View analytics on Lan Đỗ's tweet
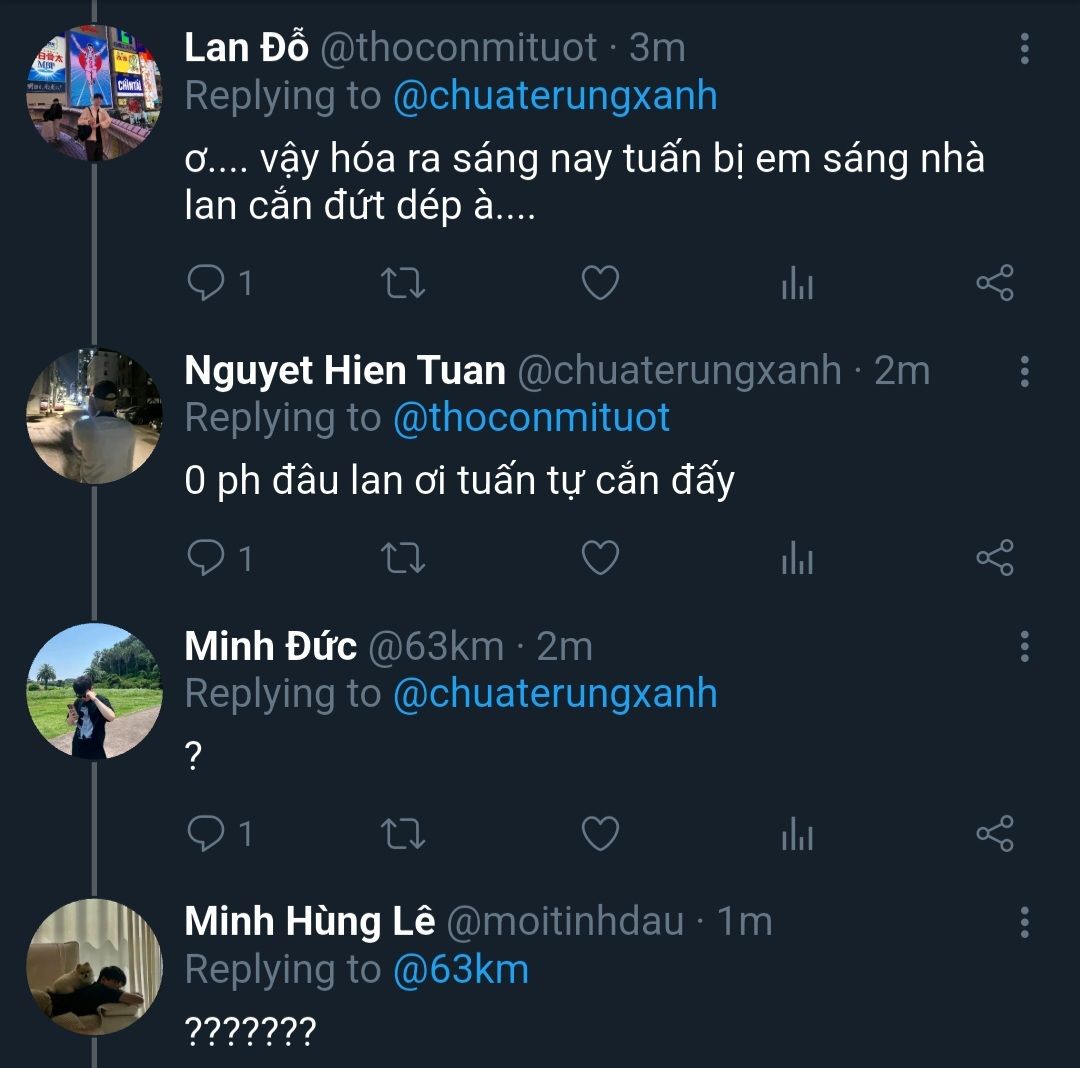This screenshot has height=1068, width=1080. tap(797, 285)
